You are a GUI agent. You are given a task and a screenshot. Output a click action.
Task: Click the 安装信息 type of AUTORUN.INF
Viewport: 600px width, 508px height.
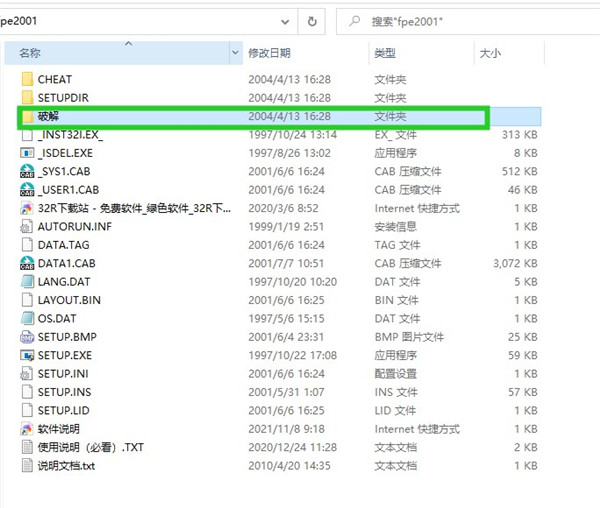(x=395, y=226)
